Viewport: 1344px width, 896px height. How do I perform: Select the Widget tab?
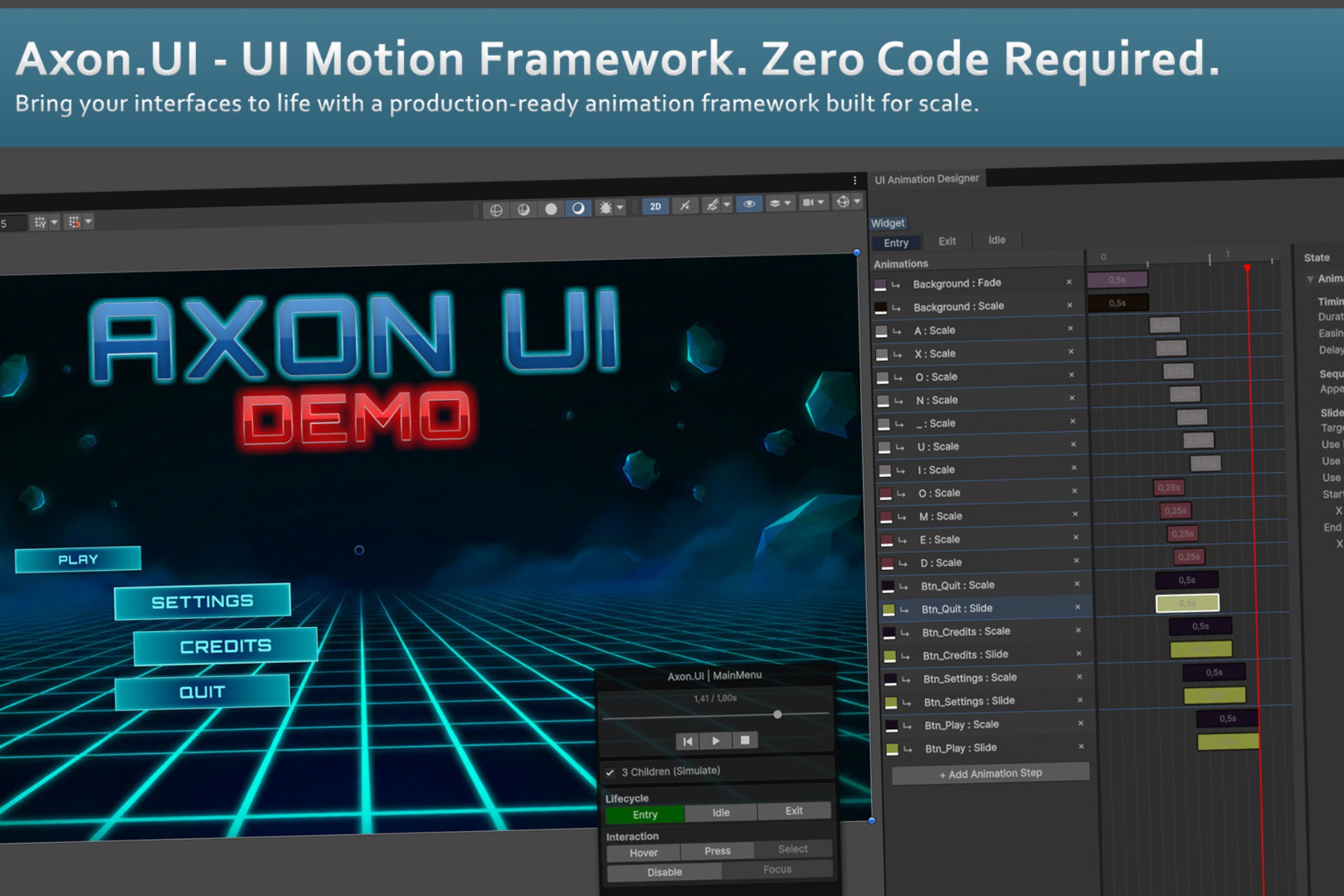coord(888,223)
